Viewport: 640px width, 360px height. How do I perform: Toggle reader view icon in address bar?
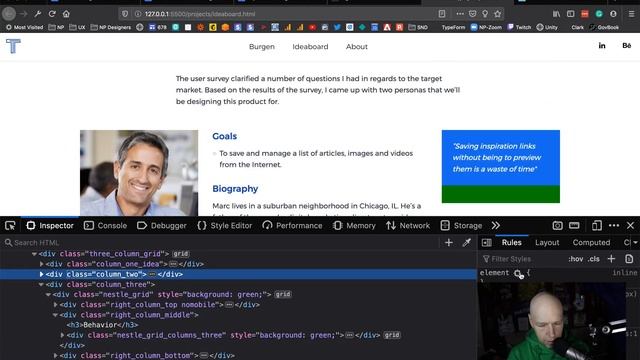click(442, 14)
